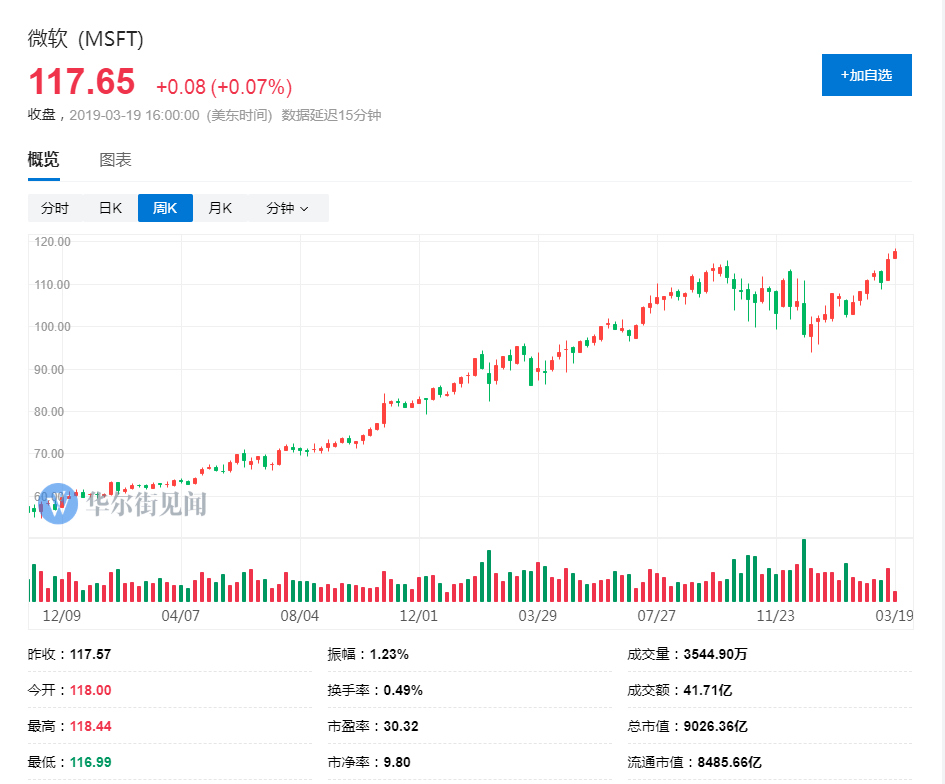945x784 pixels.
Task: Click the 12/01 date axis label
Action: (418, 616)
